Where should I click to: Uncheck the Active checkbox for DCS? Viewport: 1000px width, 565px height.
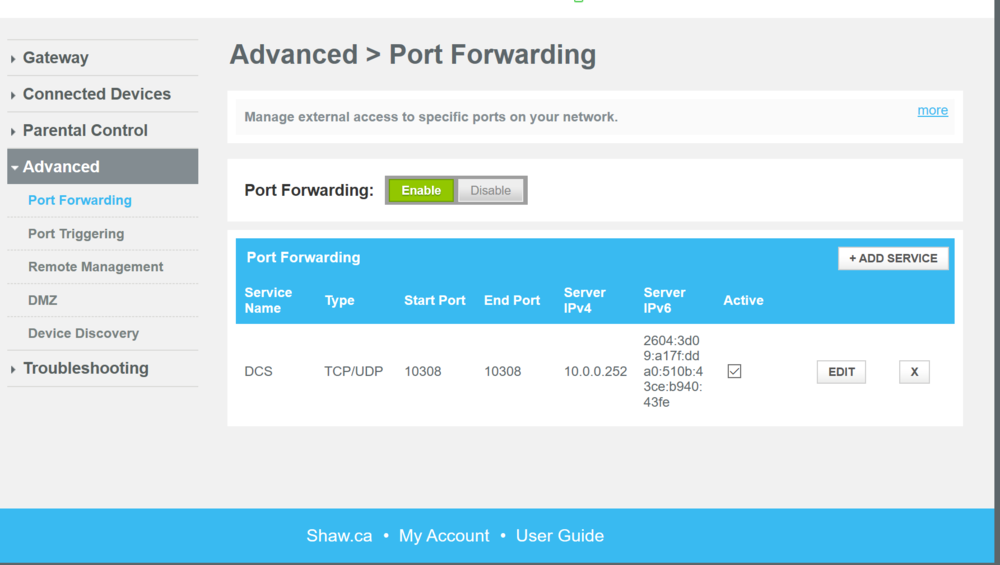734,371
